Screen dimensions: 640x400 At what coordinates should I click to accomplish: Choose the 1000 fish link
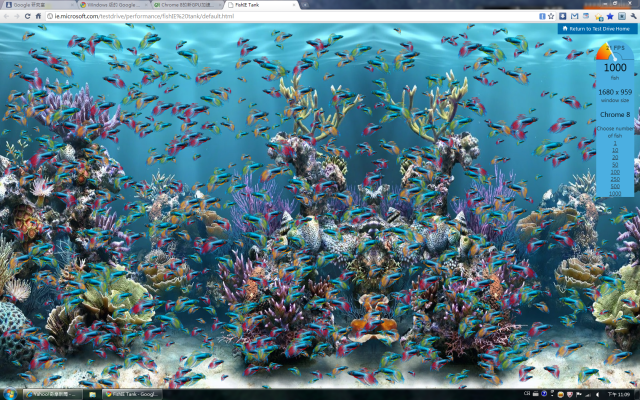615,193
